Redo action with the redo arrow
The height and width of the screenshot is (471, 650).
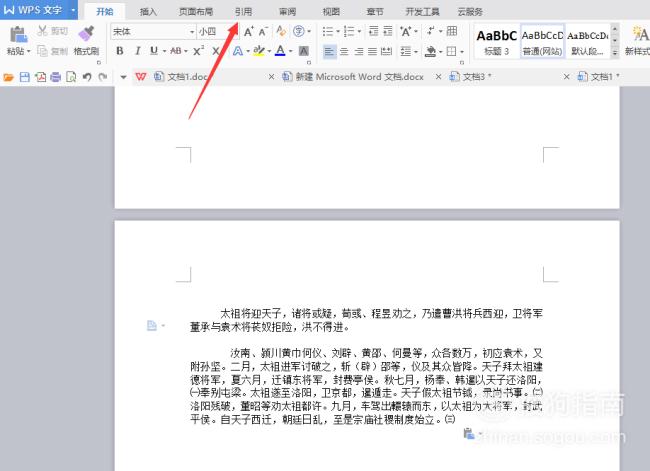(x=103, y=77)
